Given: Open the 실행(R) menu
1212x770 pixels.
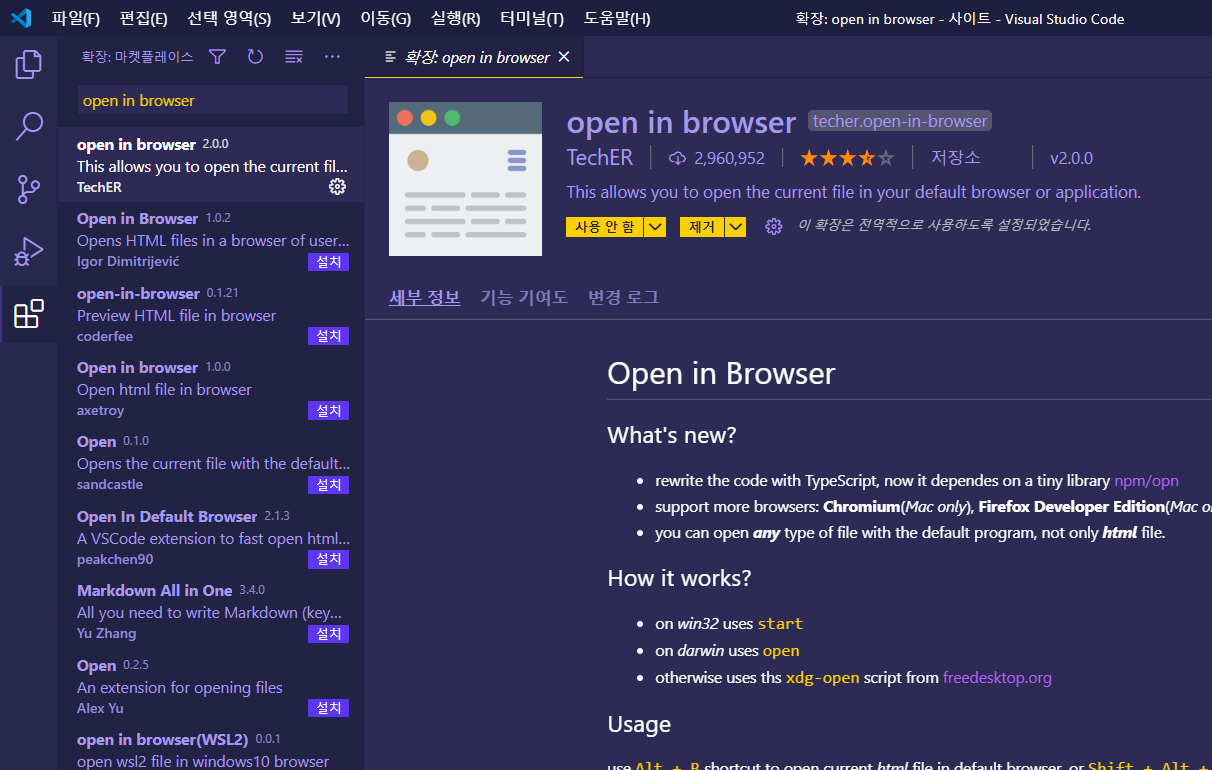Looking at the screenshot, I should (455, 18).
